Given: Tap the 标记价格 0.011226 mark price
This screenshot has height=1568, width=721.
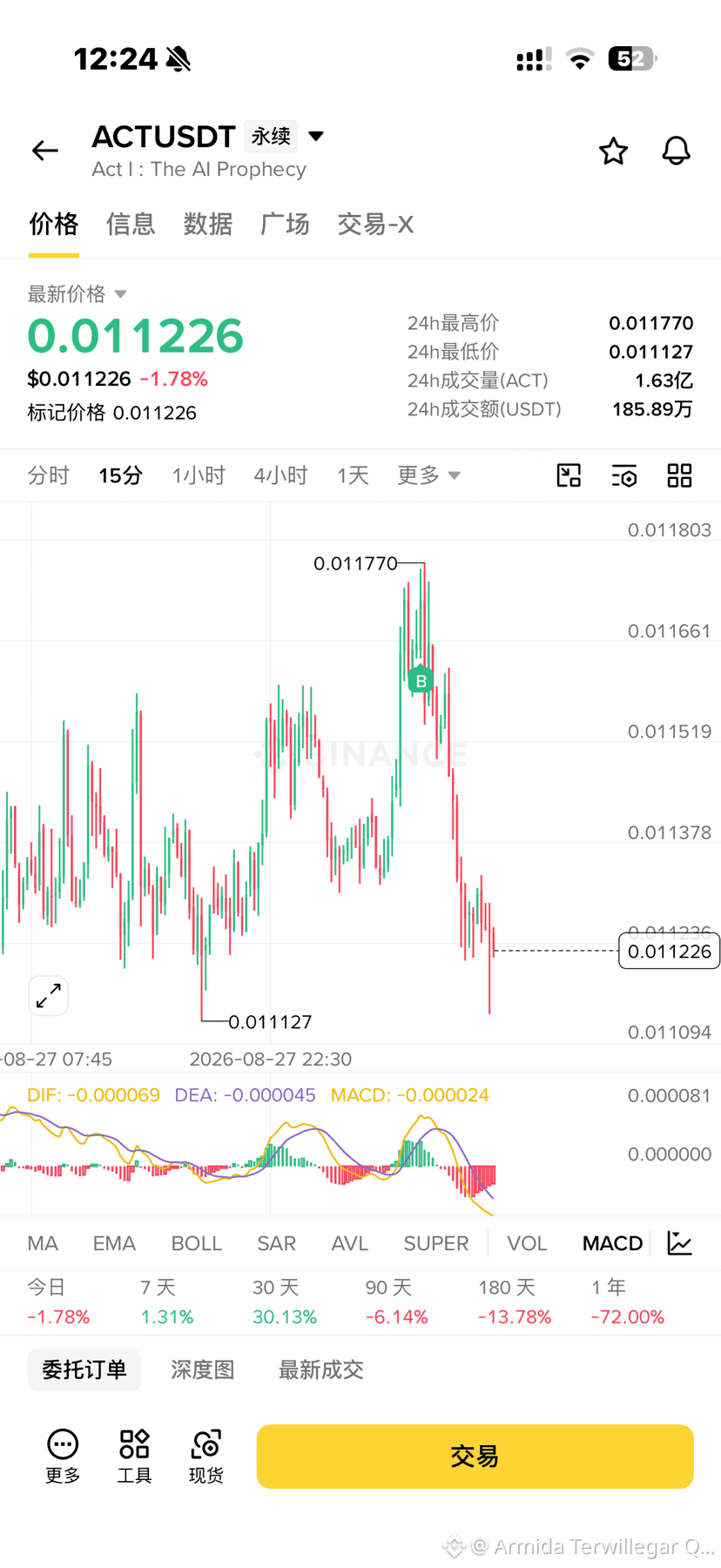Looking at the screenshot, I should click(x=111, y=413).
